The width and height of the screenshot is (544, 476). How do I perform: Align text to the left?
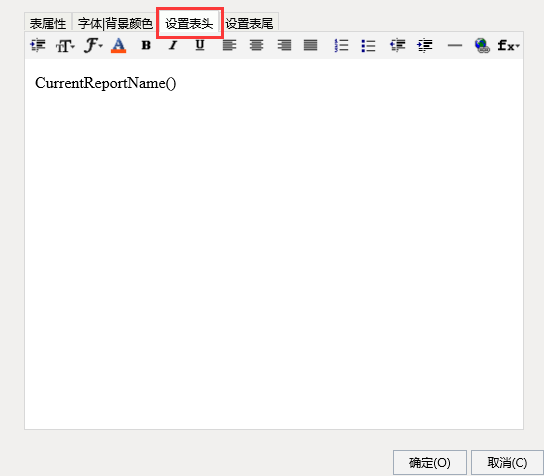click(x=229, y=45)
